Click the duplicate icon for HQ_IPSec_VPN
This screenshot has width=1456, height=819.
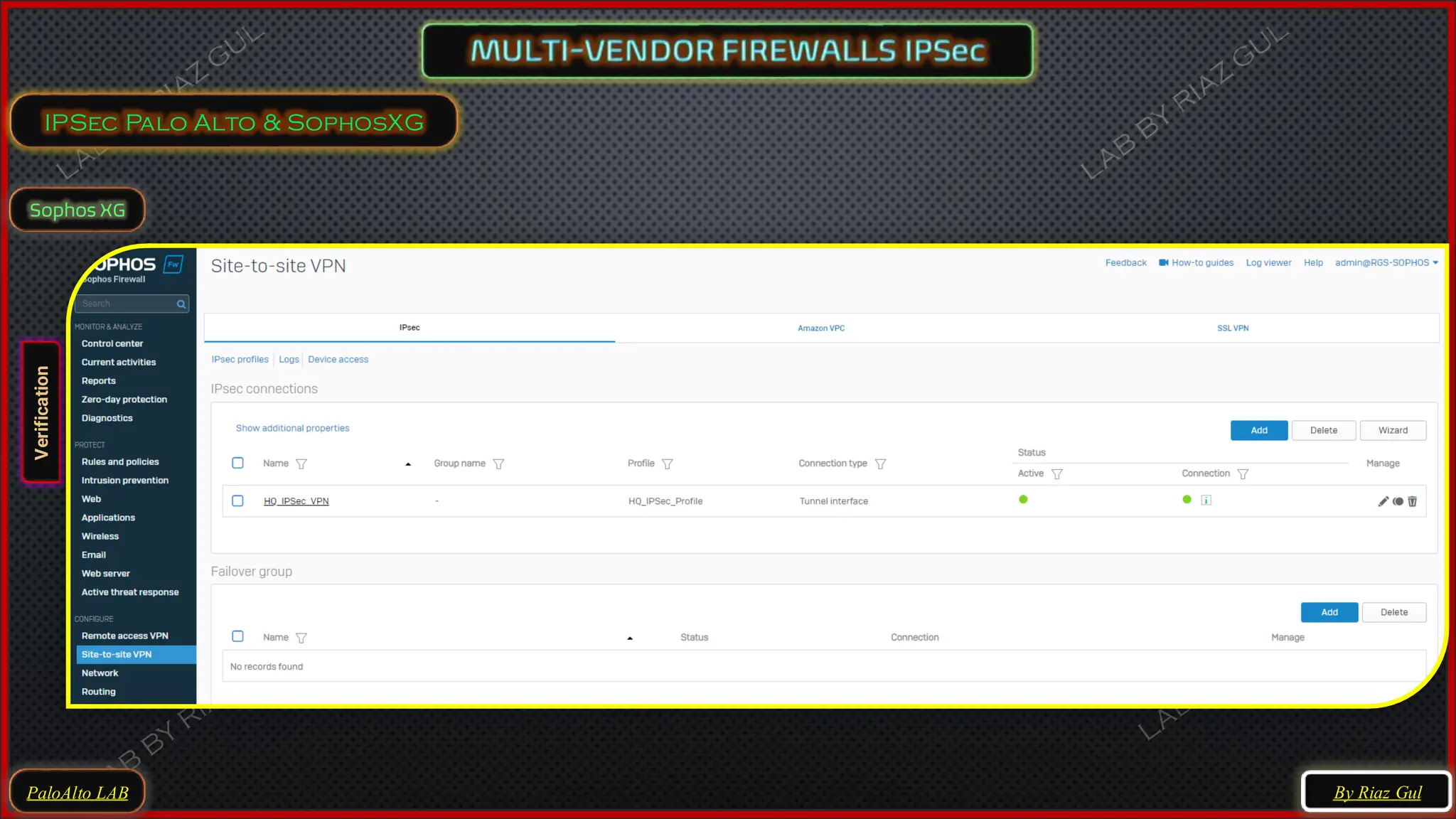[x=1398, y=501]
